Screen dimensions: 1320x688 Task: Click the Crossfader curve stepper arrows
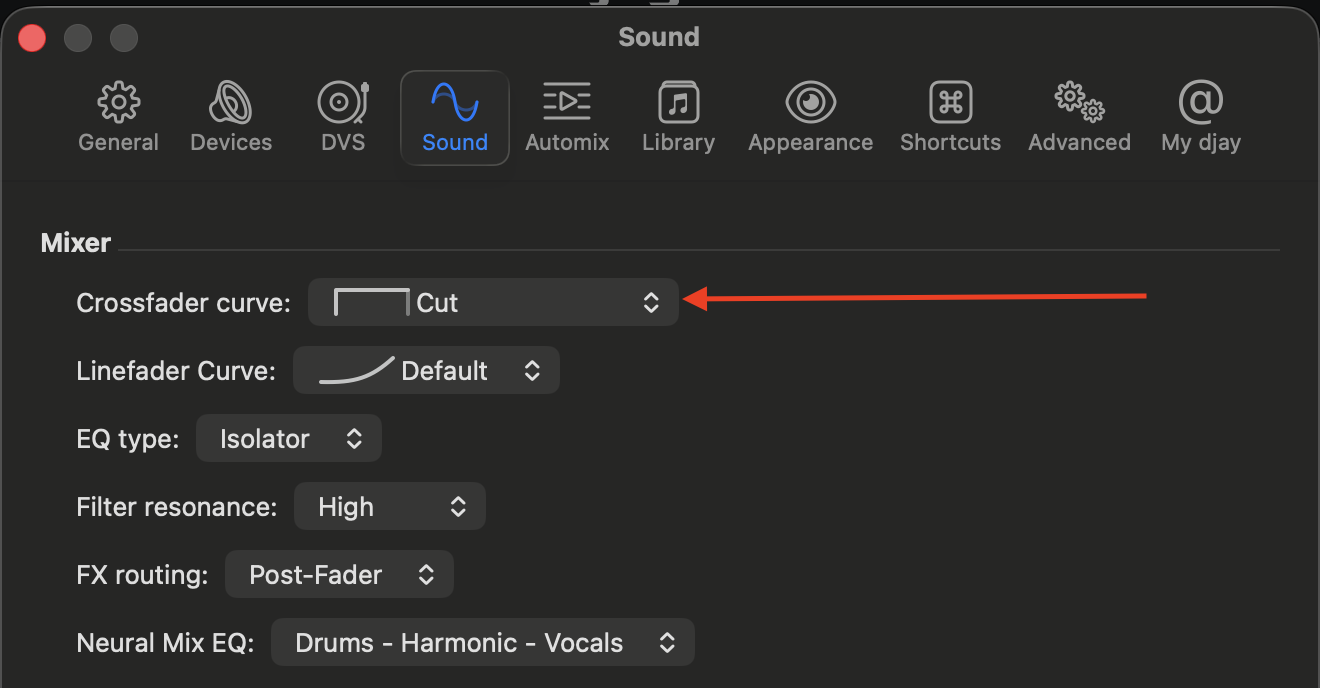coord(651,302)
